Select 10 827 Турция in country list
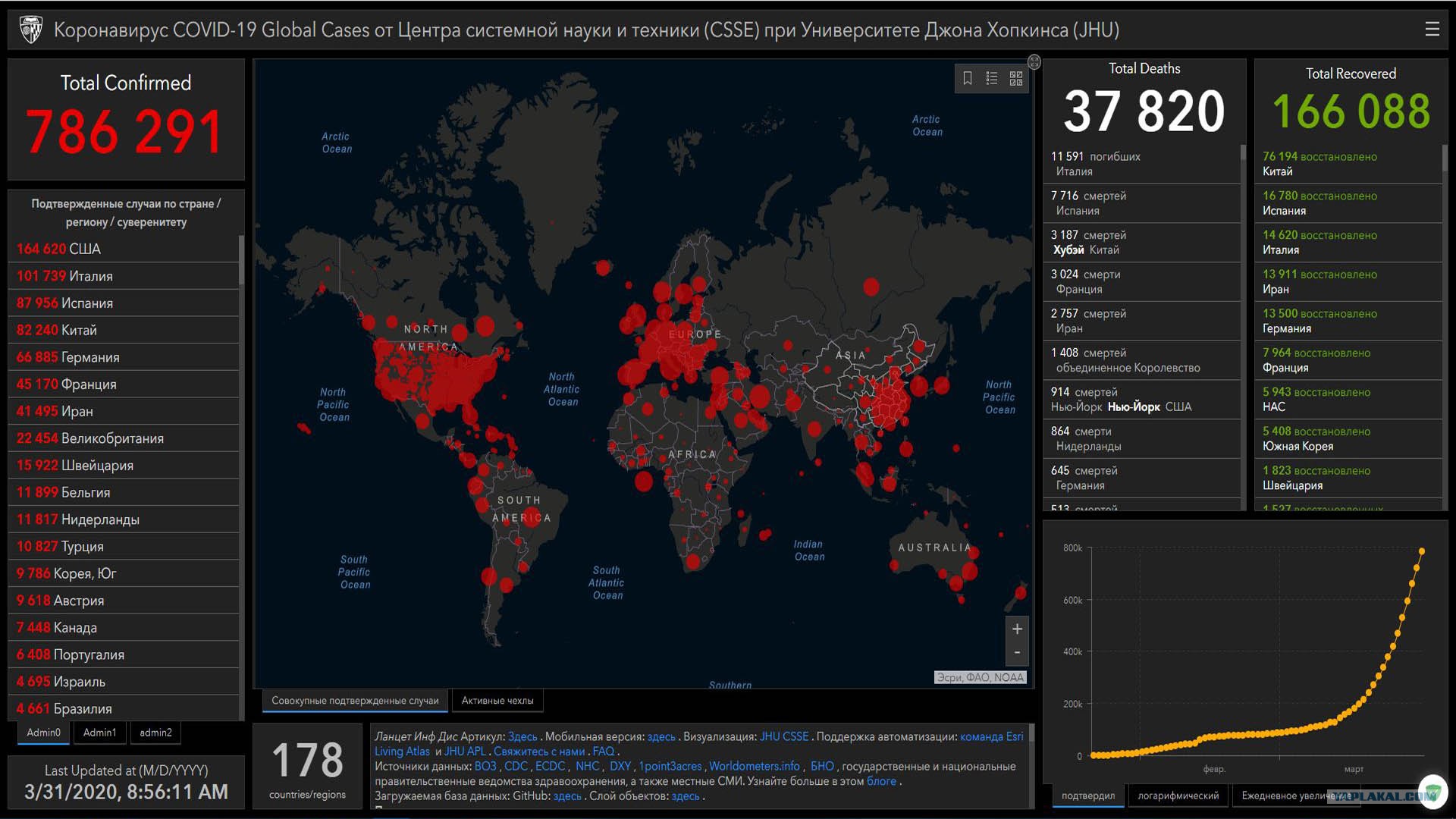The width and height of the screenshot is (1456, 819). pos(124,547)
